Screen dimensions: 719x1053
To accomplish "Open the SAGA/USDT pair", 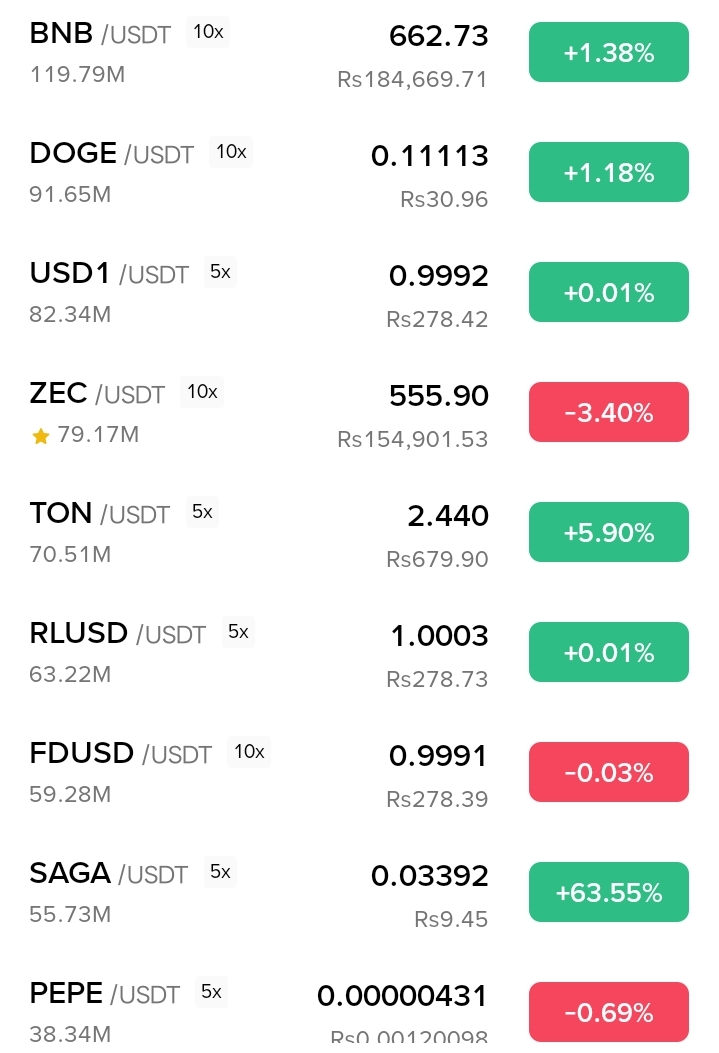I will click(x=359, y=892).
